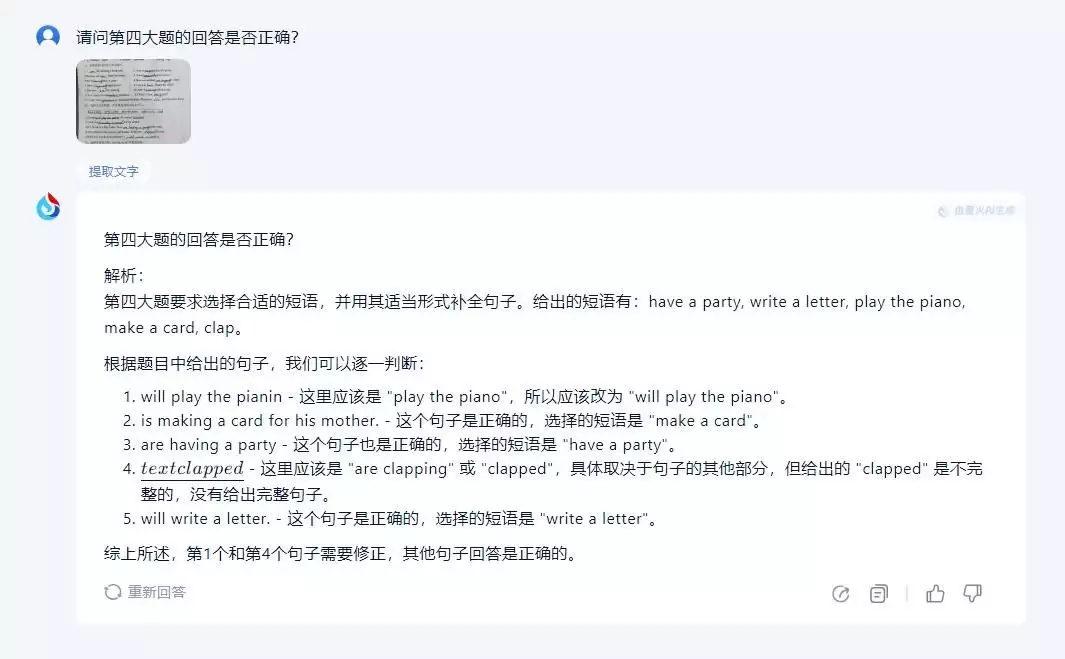Screen dimensions: 1065x659
Task: Open the uploaded worksheet photo thumbnail
Action: [x=133, y=101]
